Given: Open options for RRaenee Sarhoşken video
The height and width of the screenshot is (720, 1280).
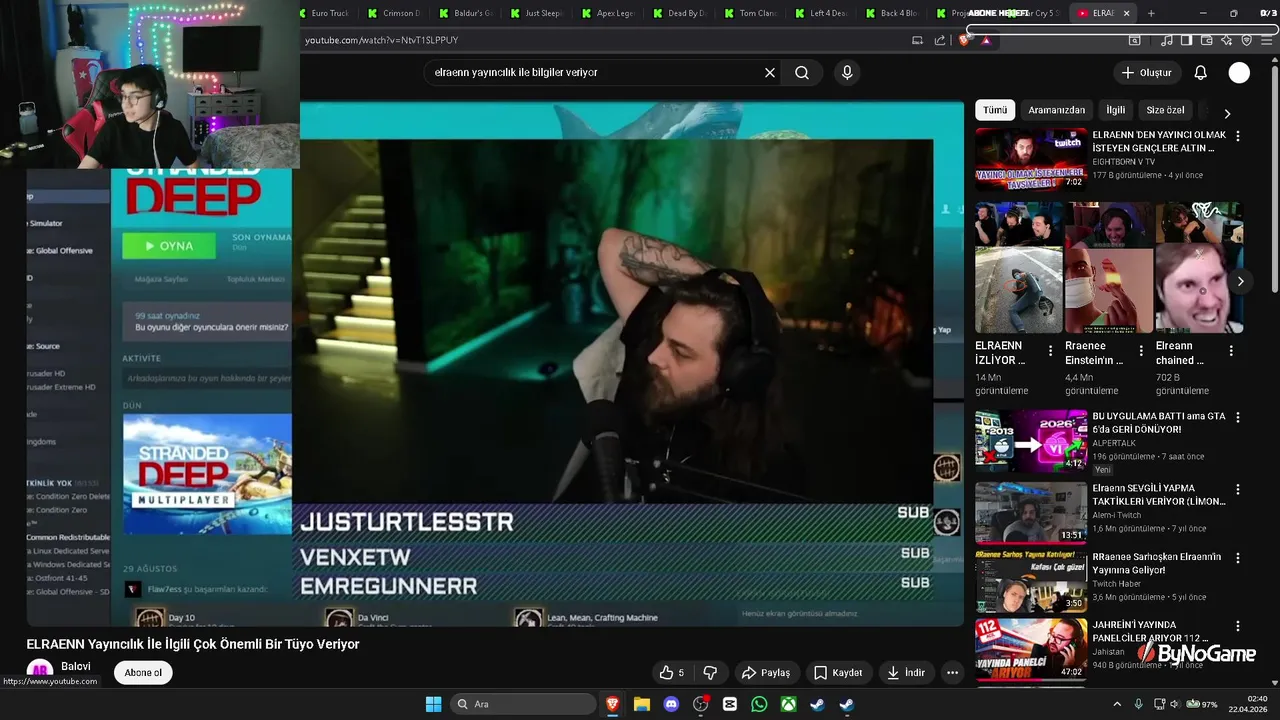Looking at the screenshot, I should click(1238, 558).
